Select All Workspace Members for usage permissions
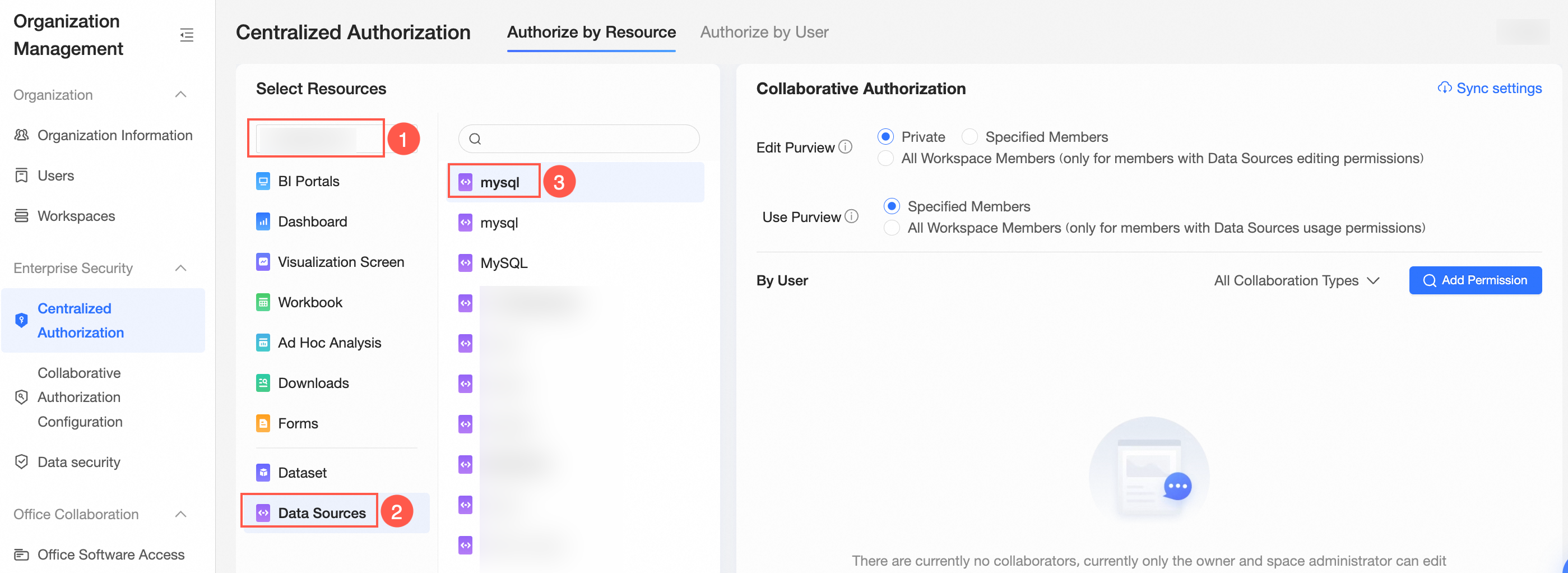Viewport: 1568px width, 573px height. [892, 228]
